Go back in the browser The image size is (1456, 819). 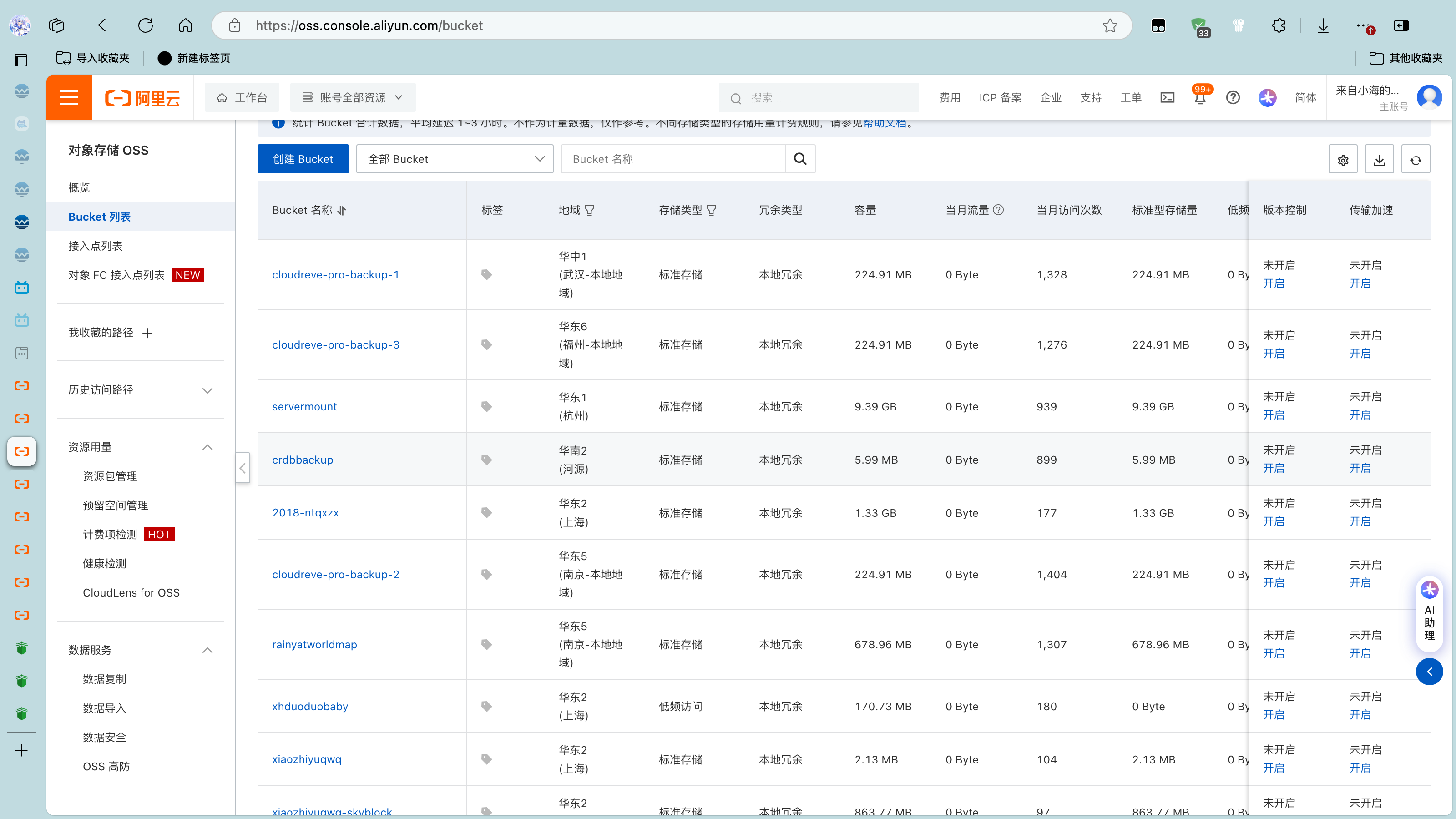pyautogui.click(x=105, y=25)
